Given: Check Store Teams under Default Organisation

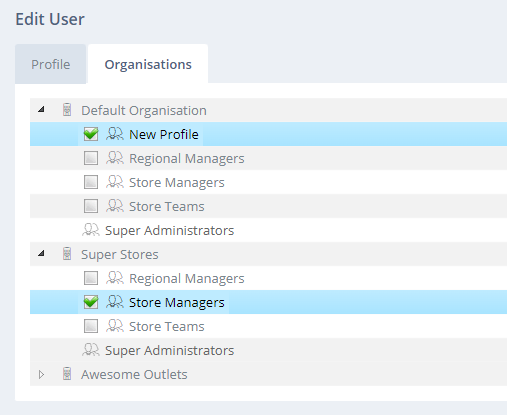Looking at the screenshot, I should point(91,206).
